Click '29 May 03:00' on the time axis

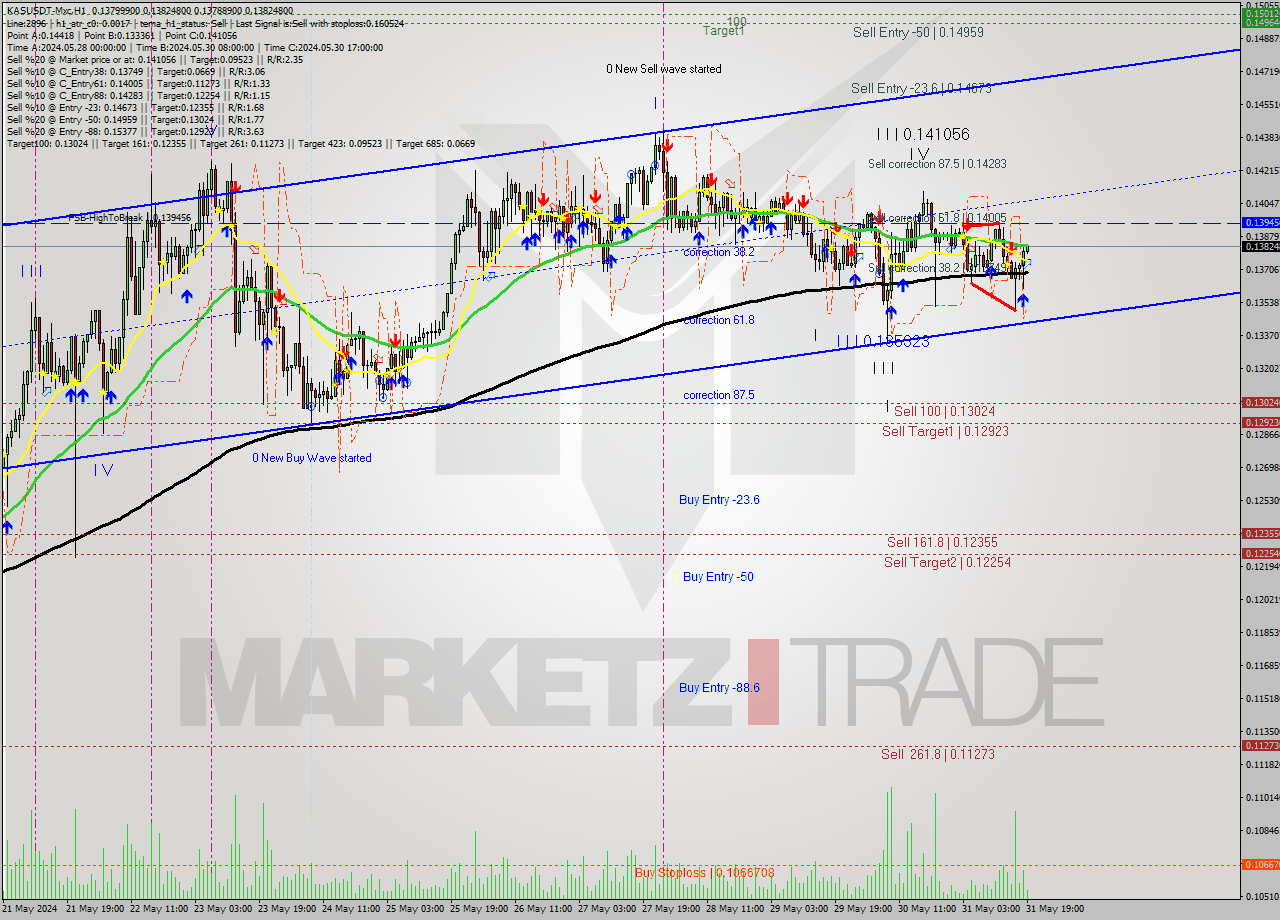(x=798, y=909)
